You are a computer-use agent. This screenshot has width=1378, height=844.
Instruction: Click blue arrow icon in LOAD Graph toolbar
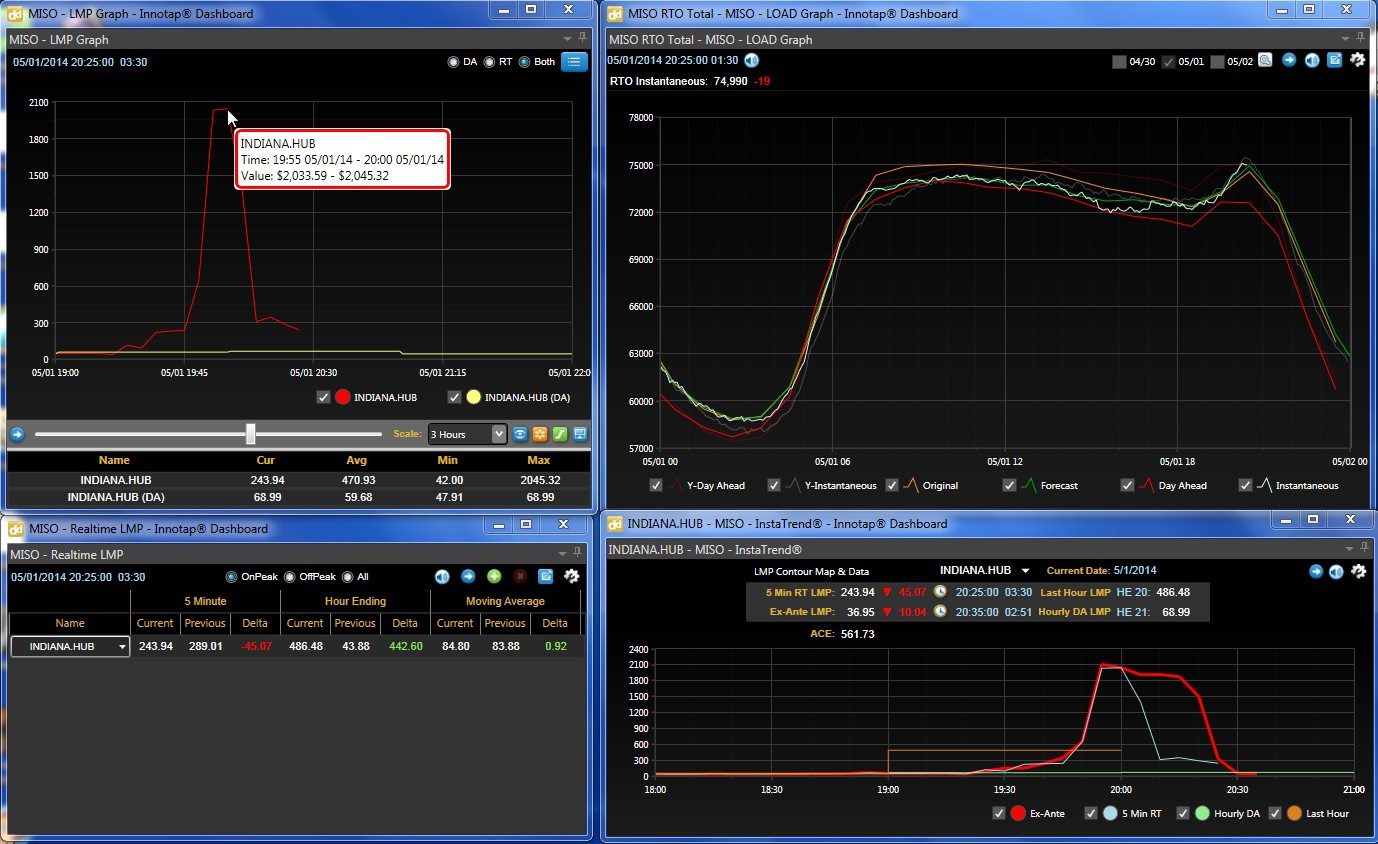1289,60
